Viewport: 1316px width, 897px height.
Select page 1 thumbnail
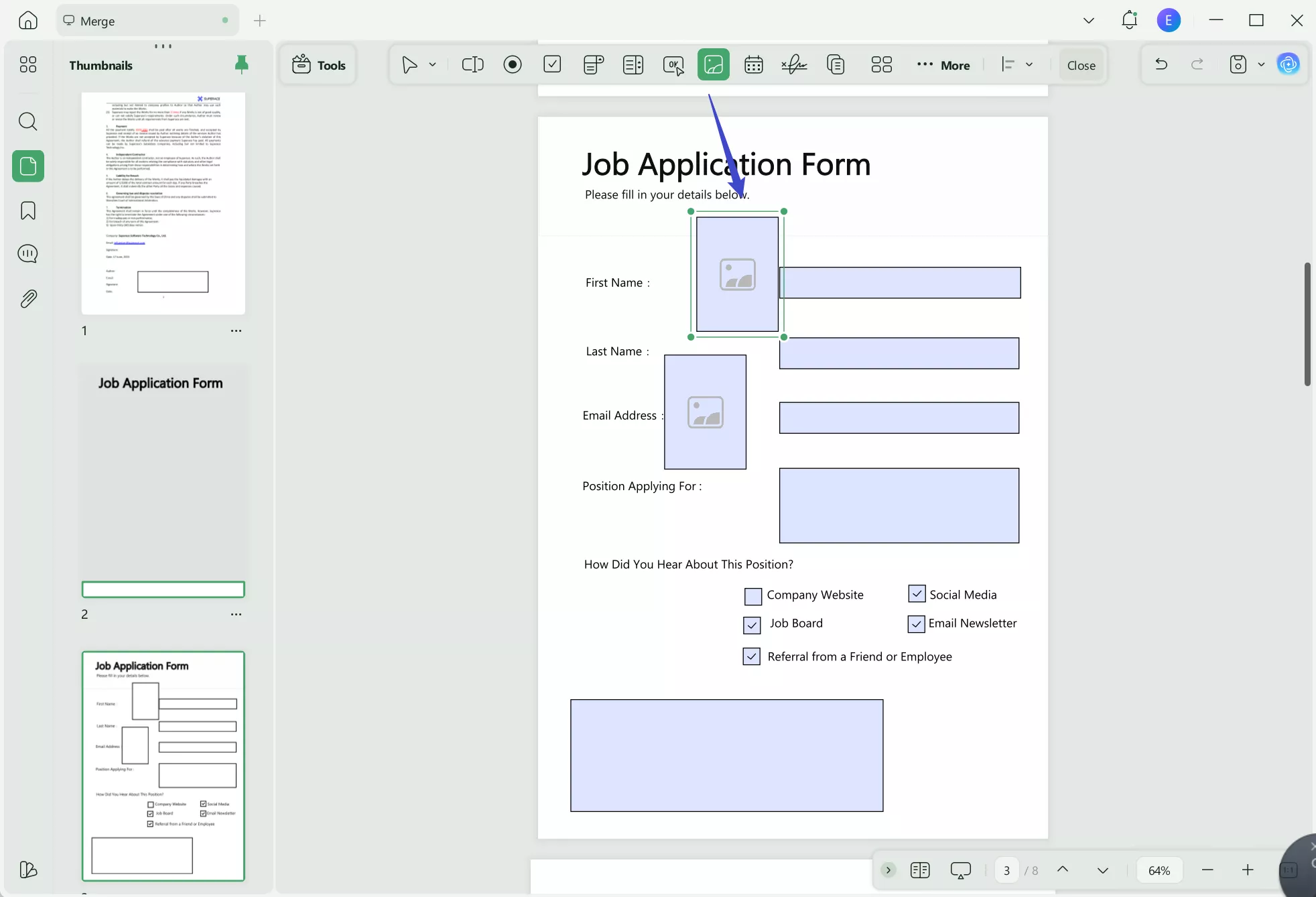(163, 203)
